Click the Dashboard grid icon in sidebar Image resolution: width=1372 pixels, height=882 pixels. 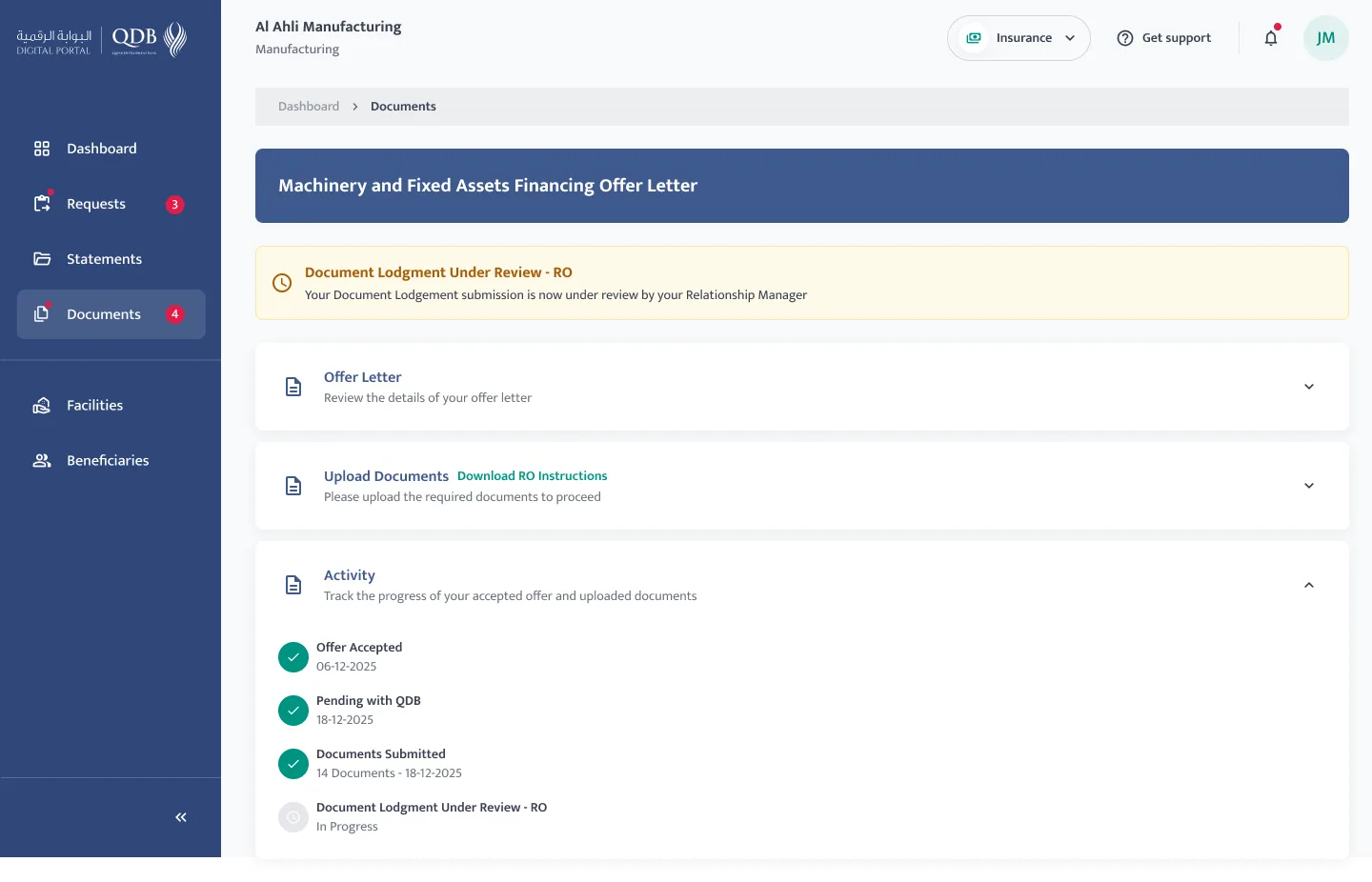(42, 149)
